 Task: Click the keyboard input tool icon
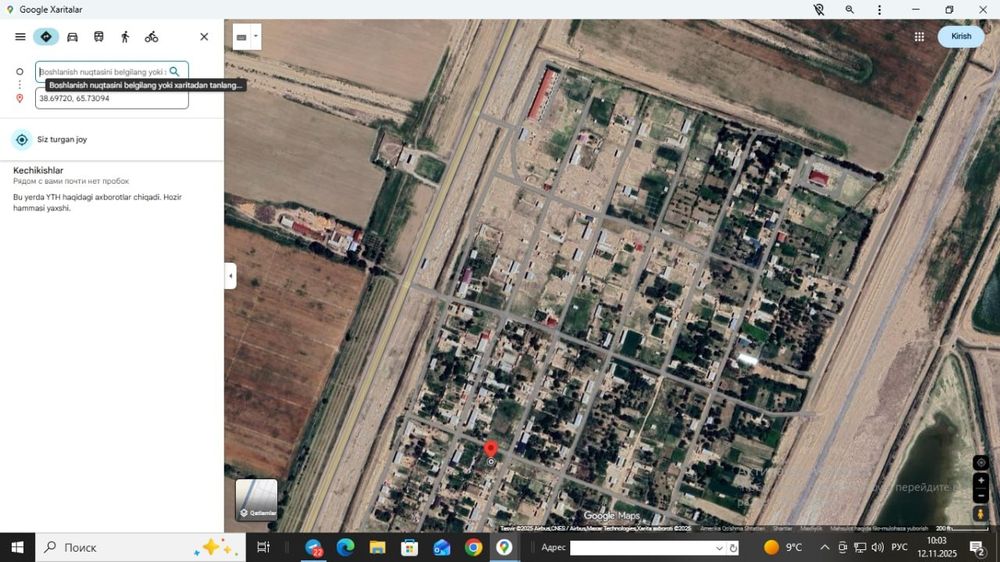coord(242,37)
